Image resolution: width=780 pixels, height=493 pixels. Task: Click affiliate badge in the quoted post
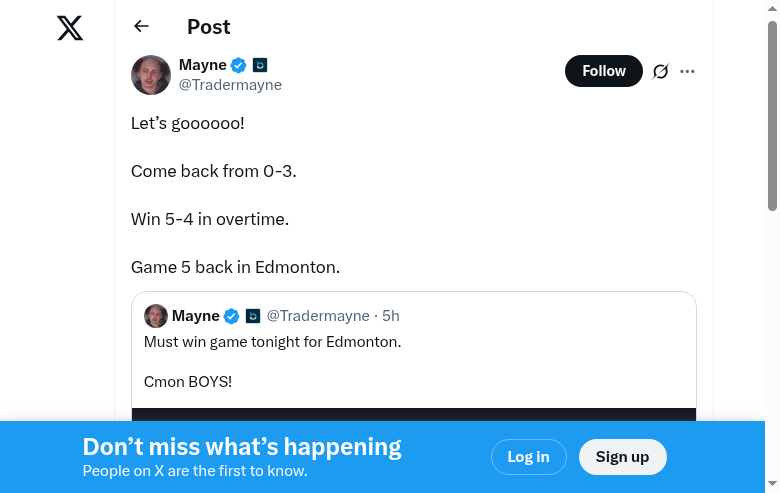(x=253, y=316)
